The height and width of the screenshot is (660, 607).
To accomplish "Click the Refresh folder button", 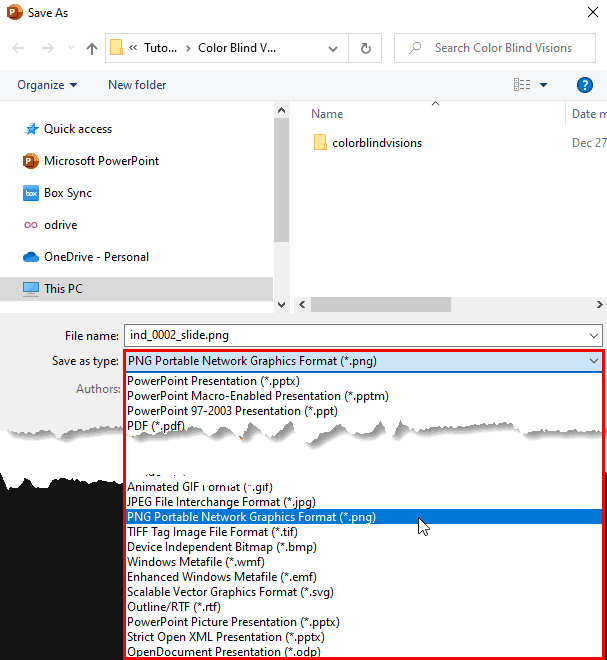I will coord(366,48).
